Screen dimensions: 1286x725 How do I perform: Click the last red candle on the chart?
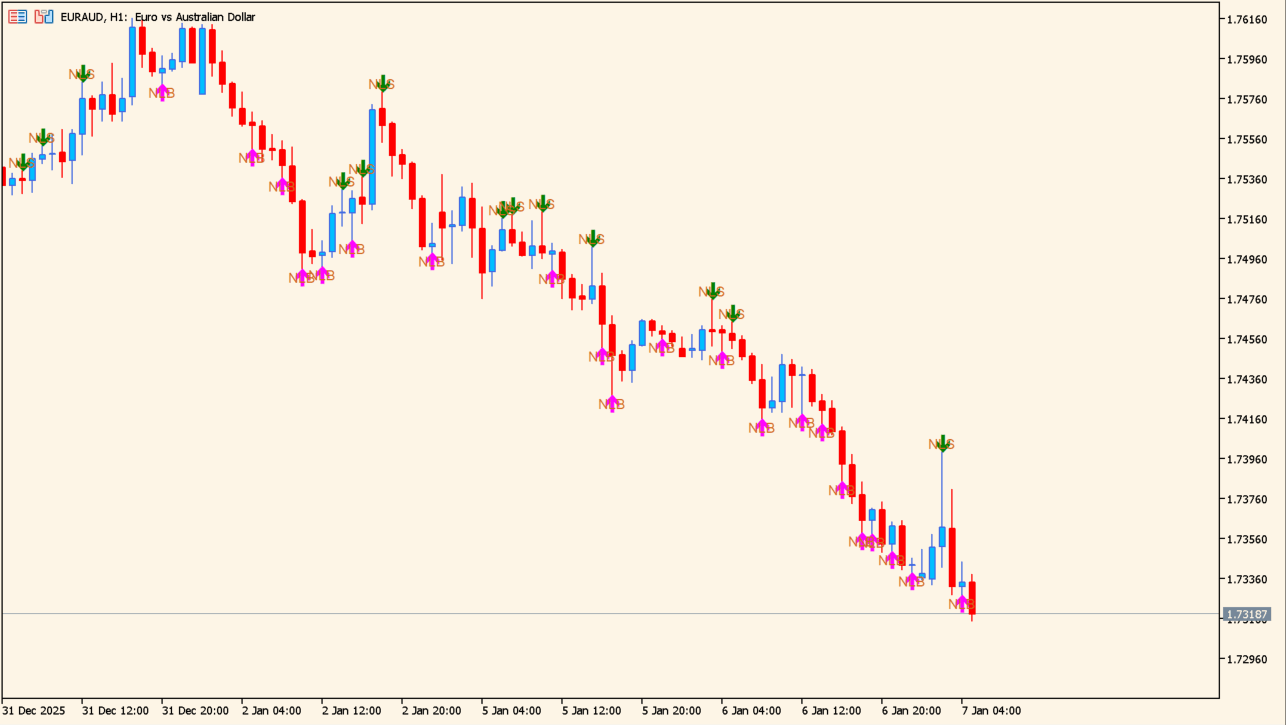tap(972, 597)
